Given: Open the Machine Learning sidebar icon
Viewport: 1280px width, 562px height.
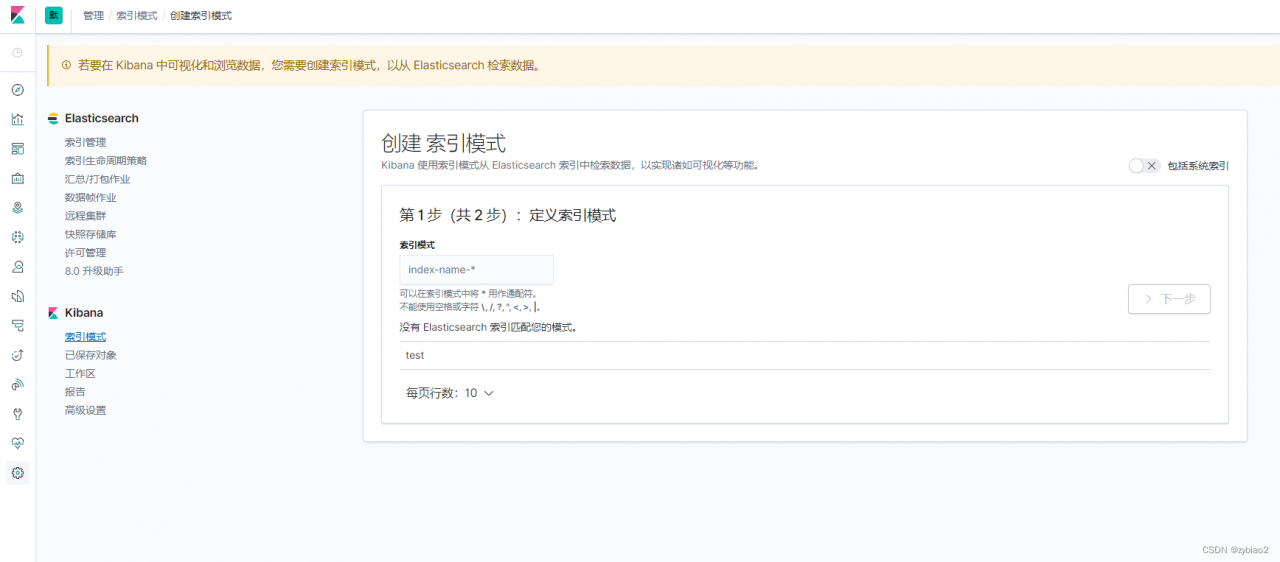Looking at the screenshot, I should [x=17, y=237].
